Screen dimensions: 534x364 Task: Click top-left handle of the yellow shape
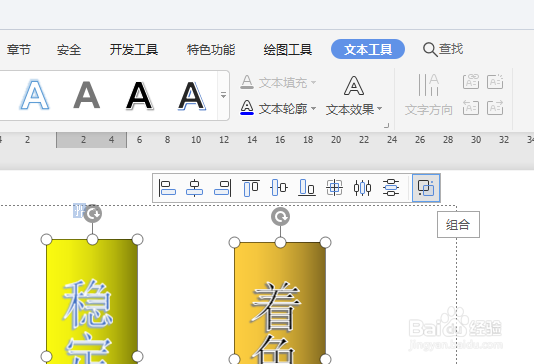(46, 239)
